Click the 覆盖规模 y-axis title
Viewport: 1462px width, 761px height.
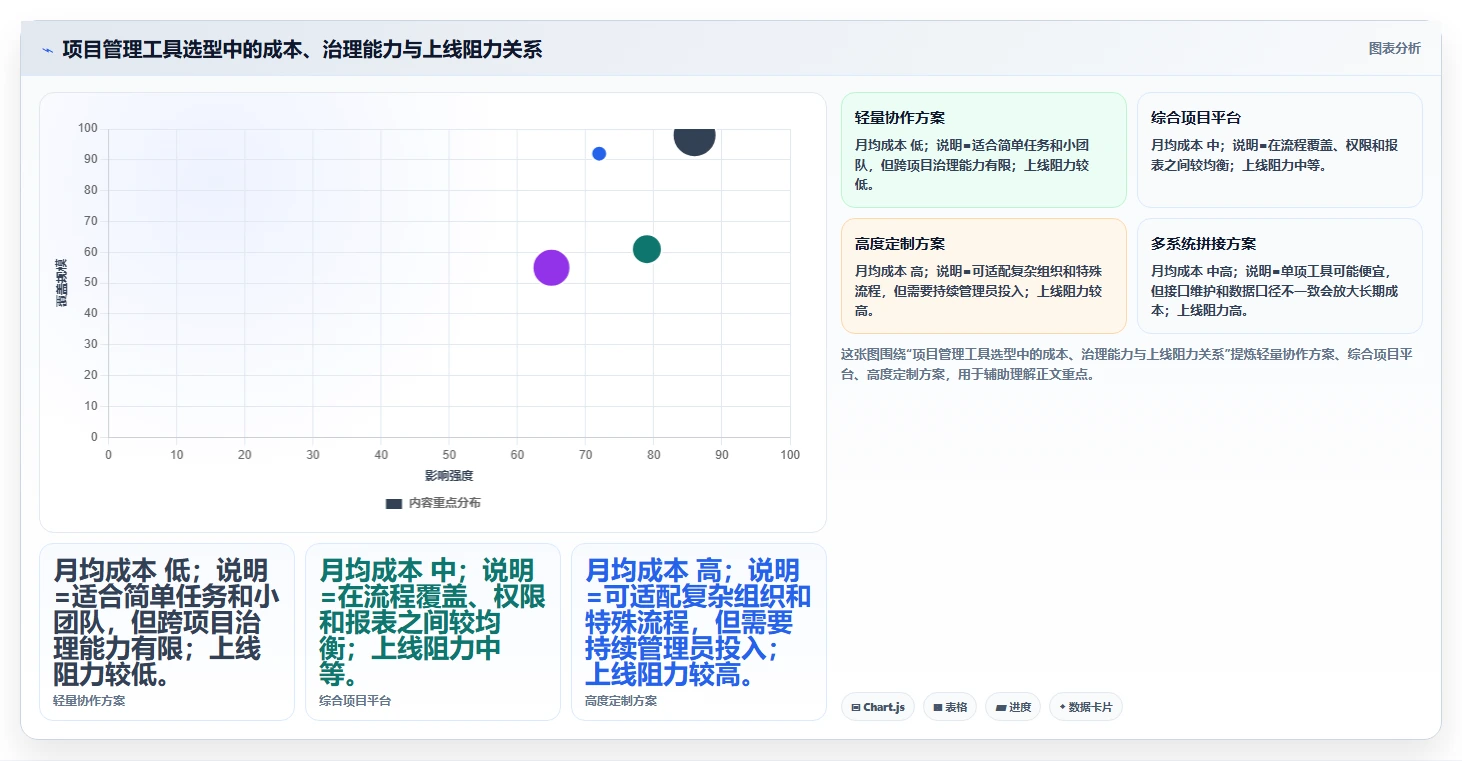[x=62, y=282]
